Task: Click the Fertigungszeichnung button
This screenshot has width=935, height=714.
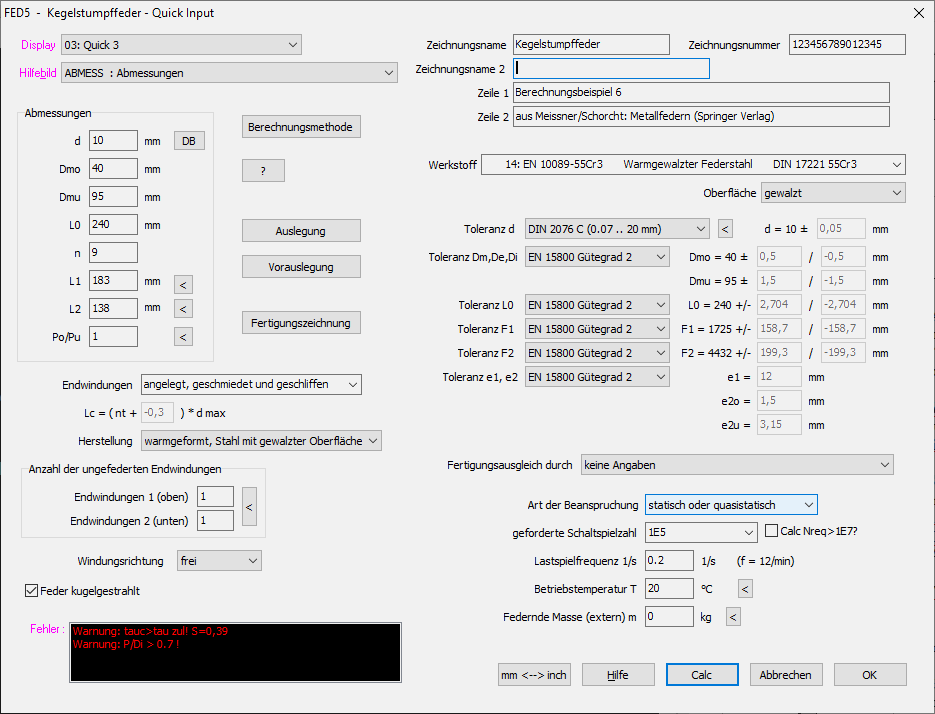Action: tap(301, 323)
